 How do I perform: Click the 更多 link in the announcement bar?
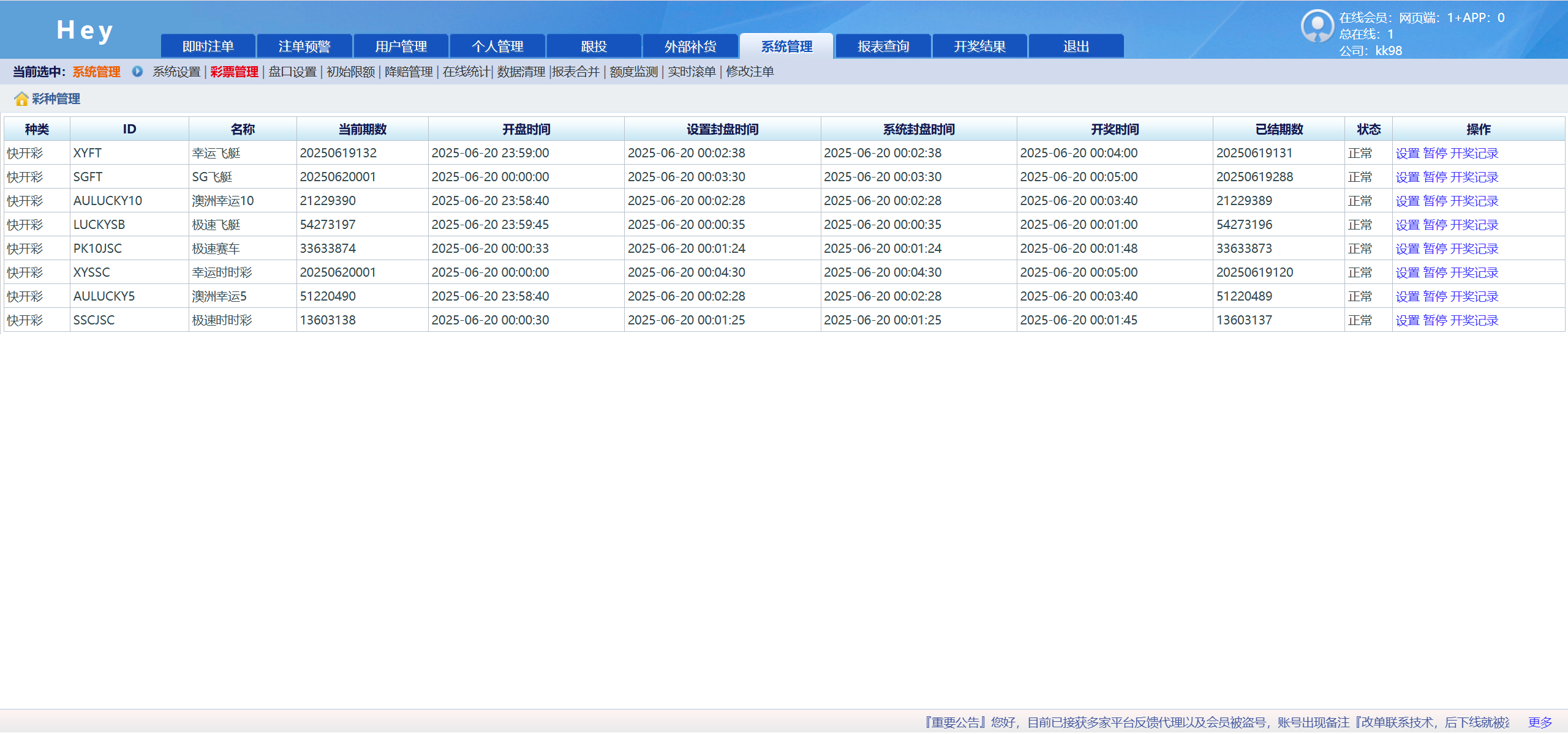tap(1540, 722)
